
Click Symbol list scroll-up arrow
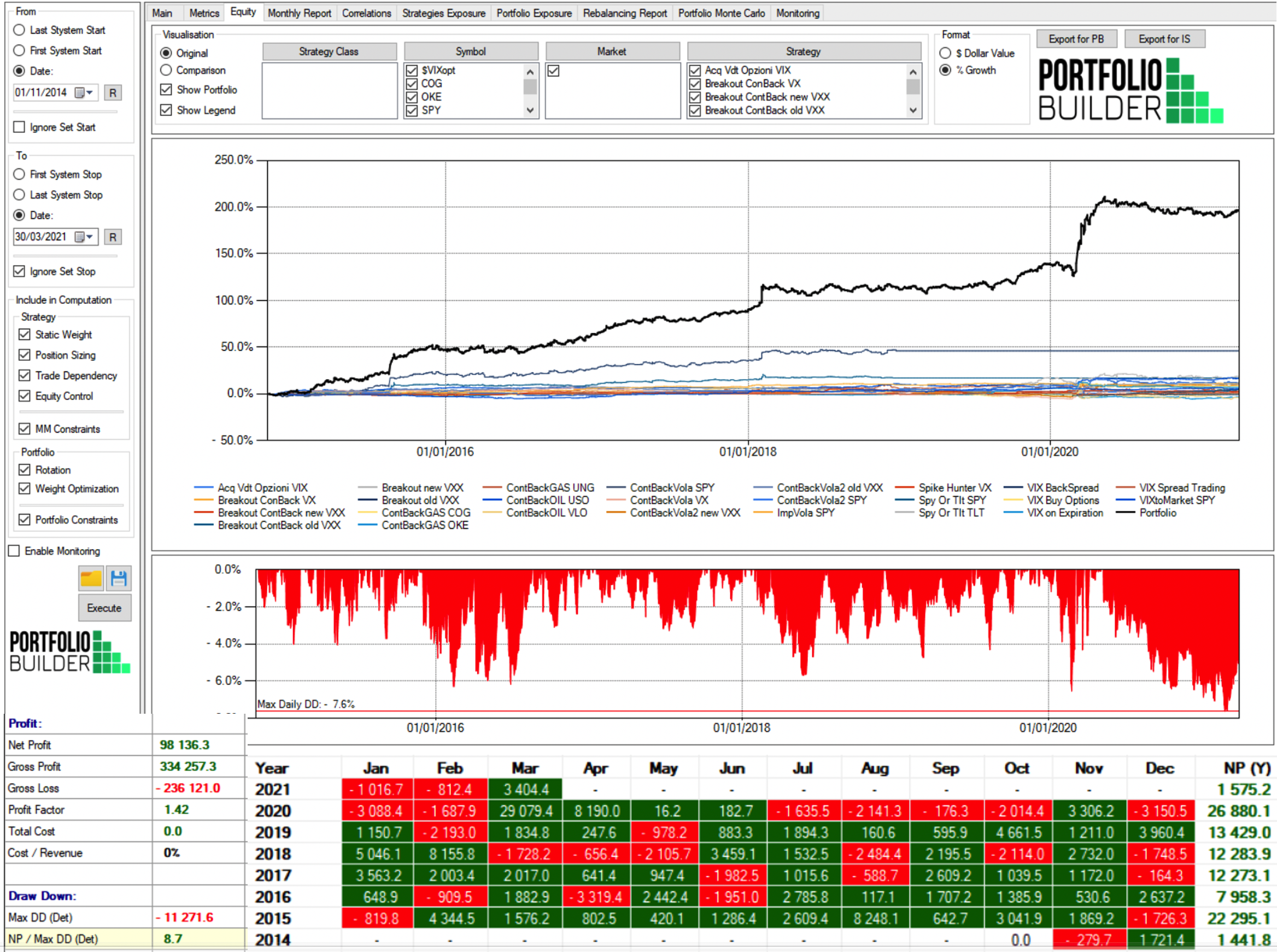coord(530,72)
